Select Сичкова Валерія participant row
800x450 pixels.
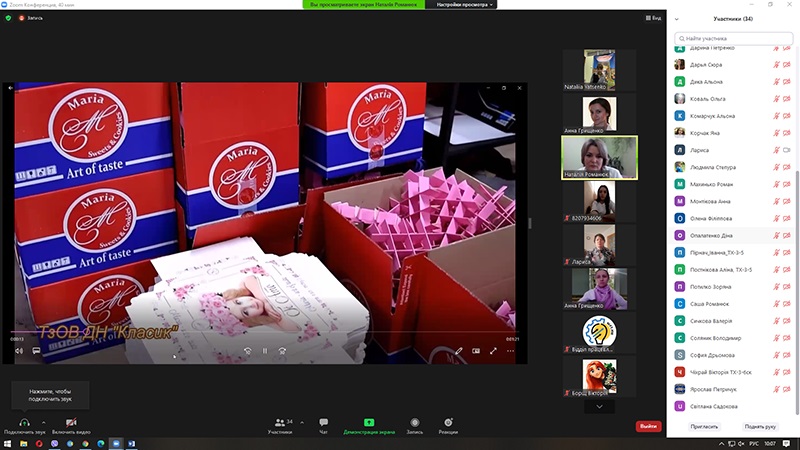point(733,321)
